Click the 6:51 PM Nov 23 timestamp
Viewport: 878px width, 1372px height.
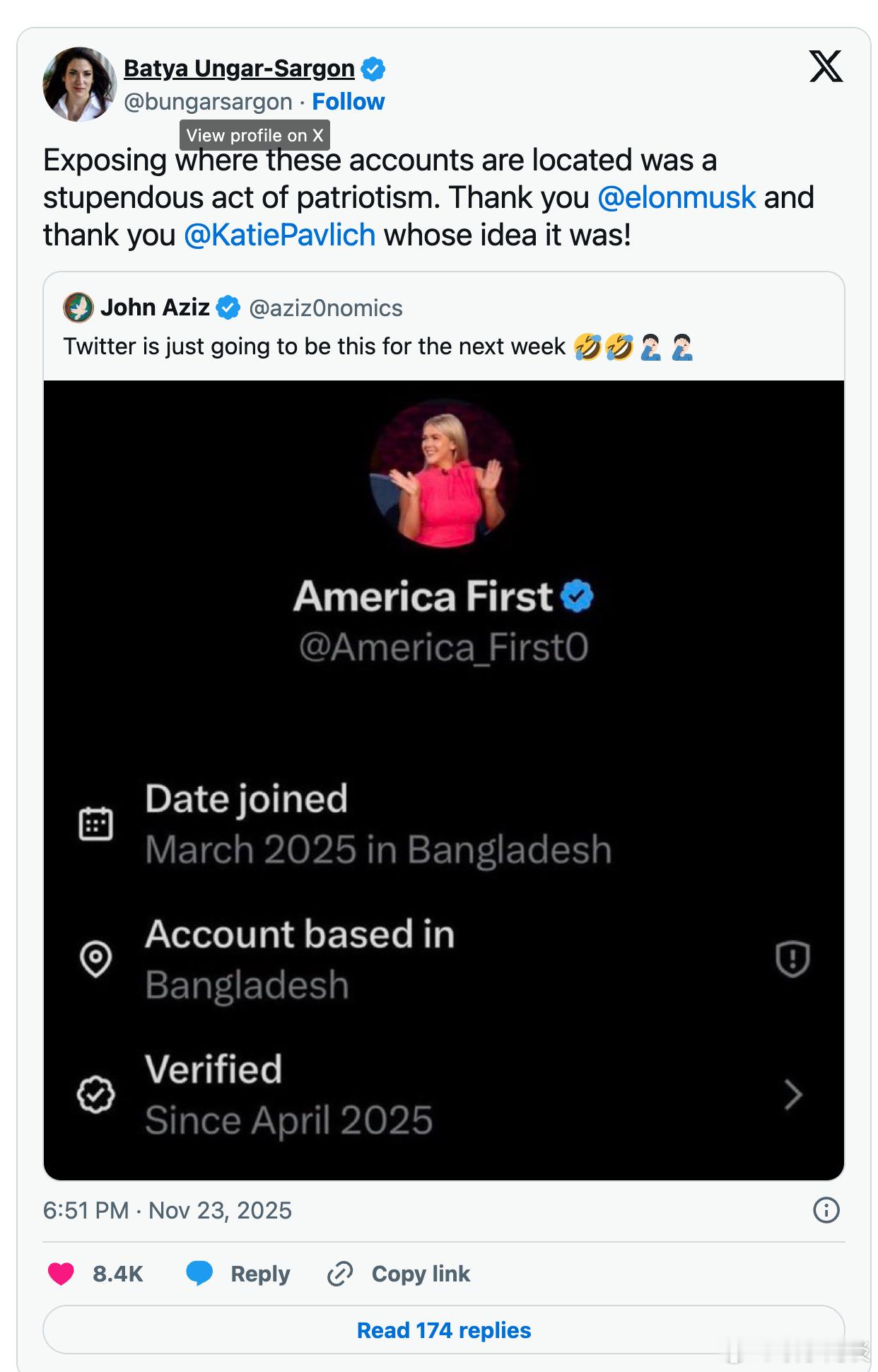(168, 1210)
